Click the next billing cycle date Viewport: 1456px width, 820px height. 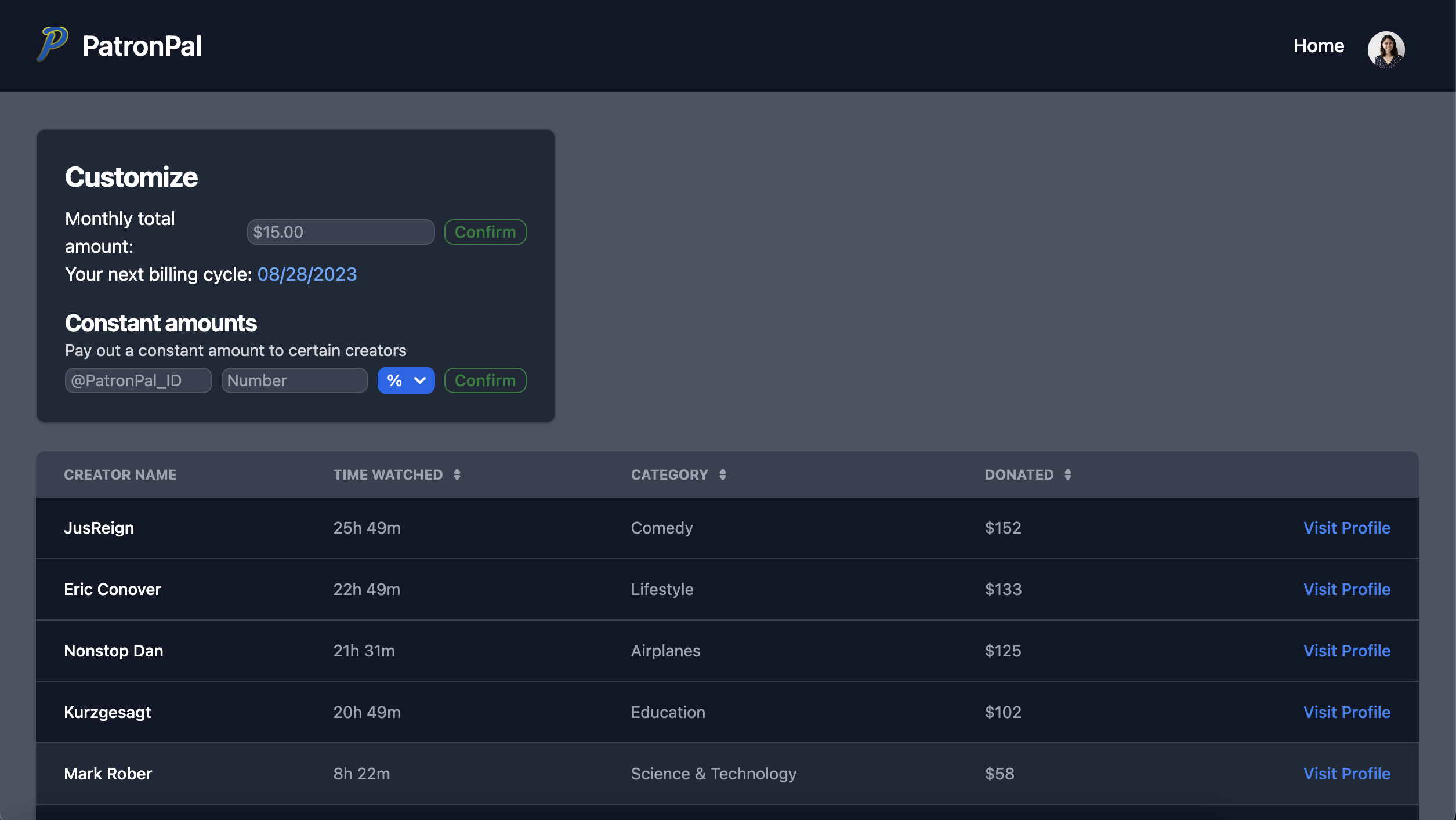pyautogui.click(x=307, y=274)
